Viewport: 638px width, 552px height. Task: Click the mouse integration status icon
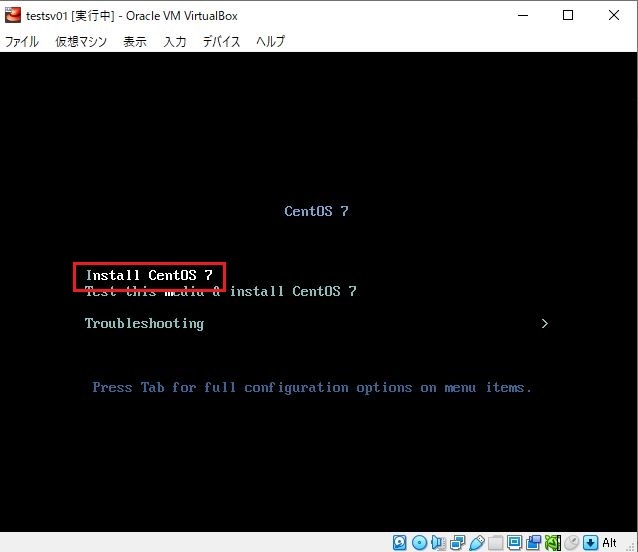pos(572,542)
